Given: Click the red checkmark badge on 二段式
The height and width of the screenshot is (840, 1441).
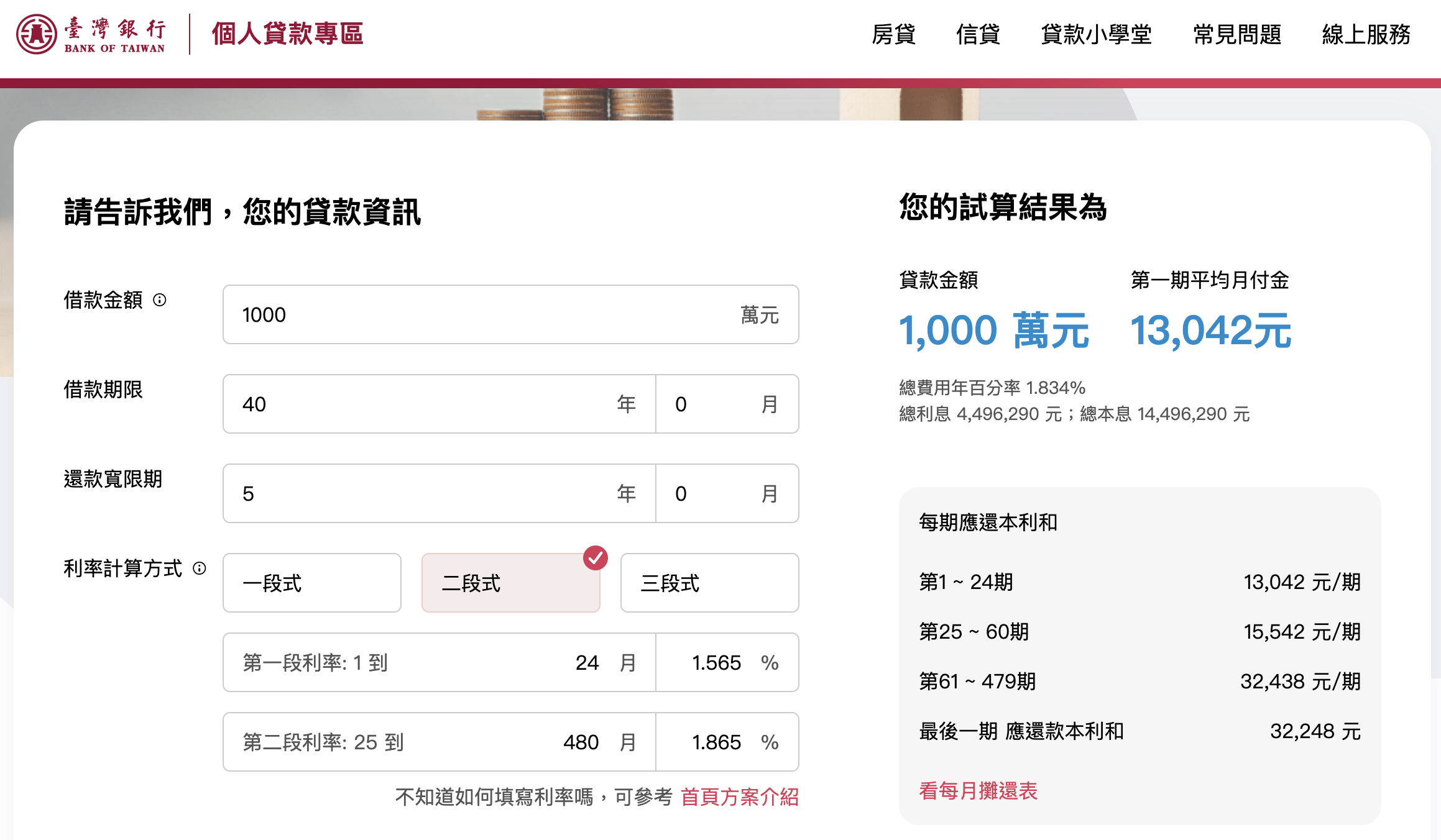Looking at the screenshot, I should 595,558.
